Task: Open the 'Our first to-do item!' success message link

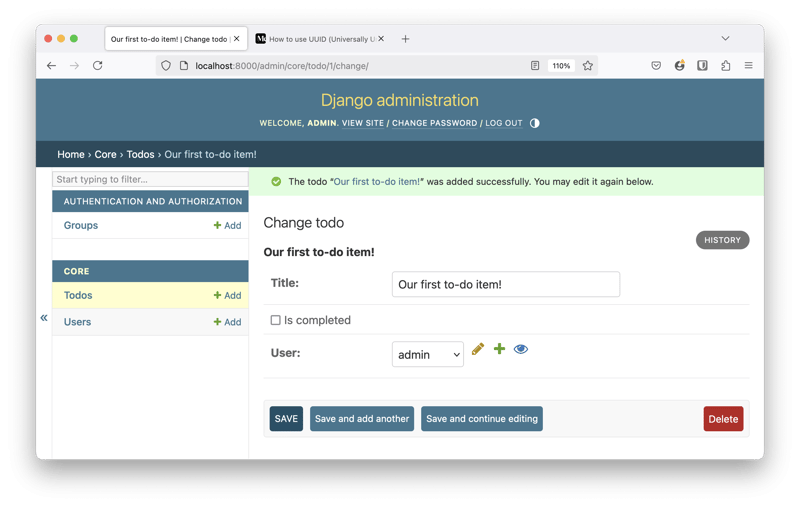Action: click(x=377, y=182)
